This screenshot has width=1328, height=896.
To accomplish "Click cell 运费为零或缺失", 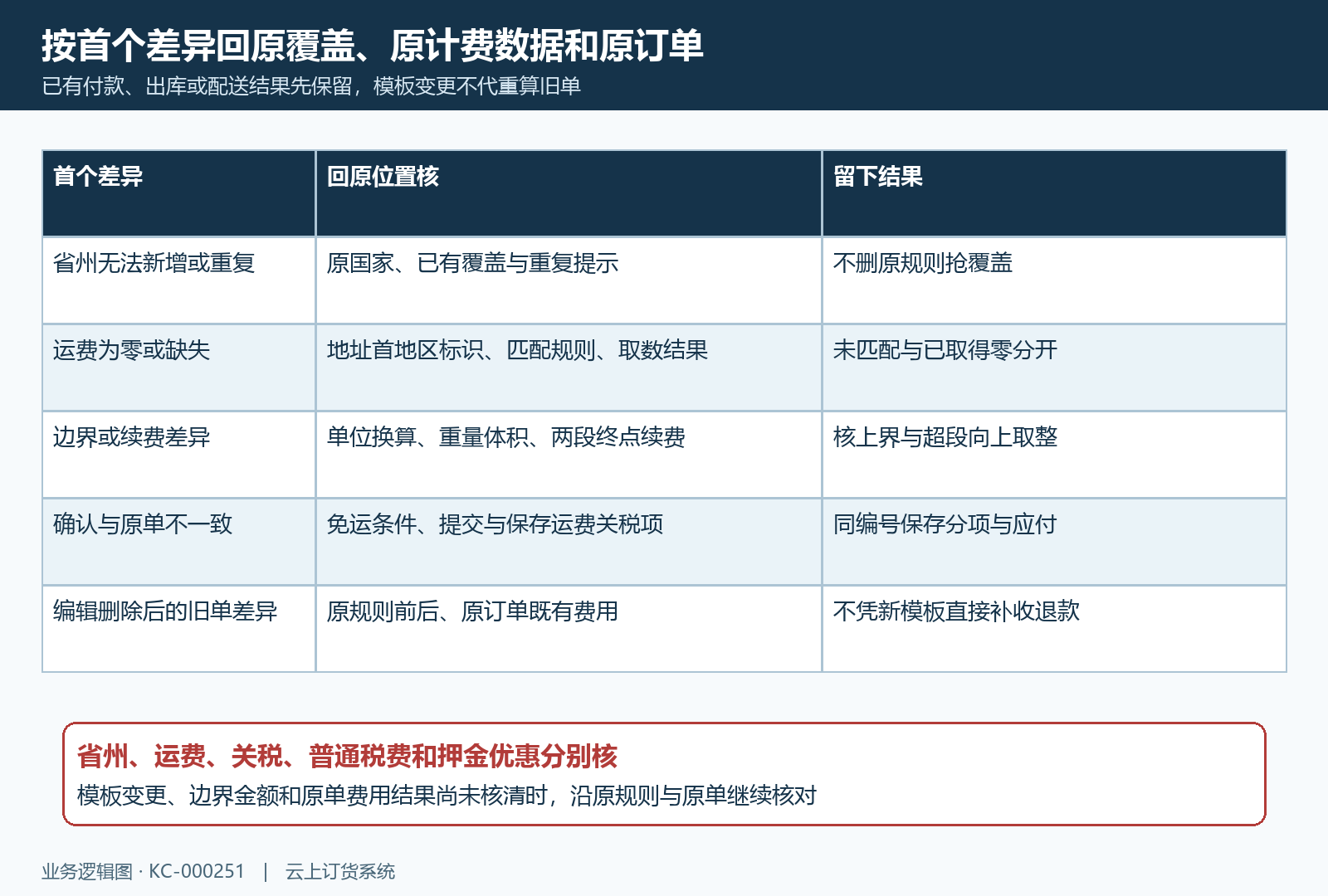I will (x=178, y=368).
